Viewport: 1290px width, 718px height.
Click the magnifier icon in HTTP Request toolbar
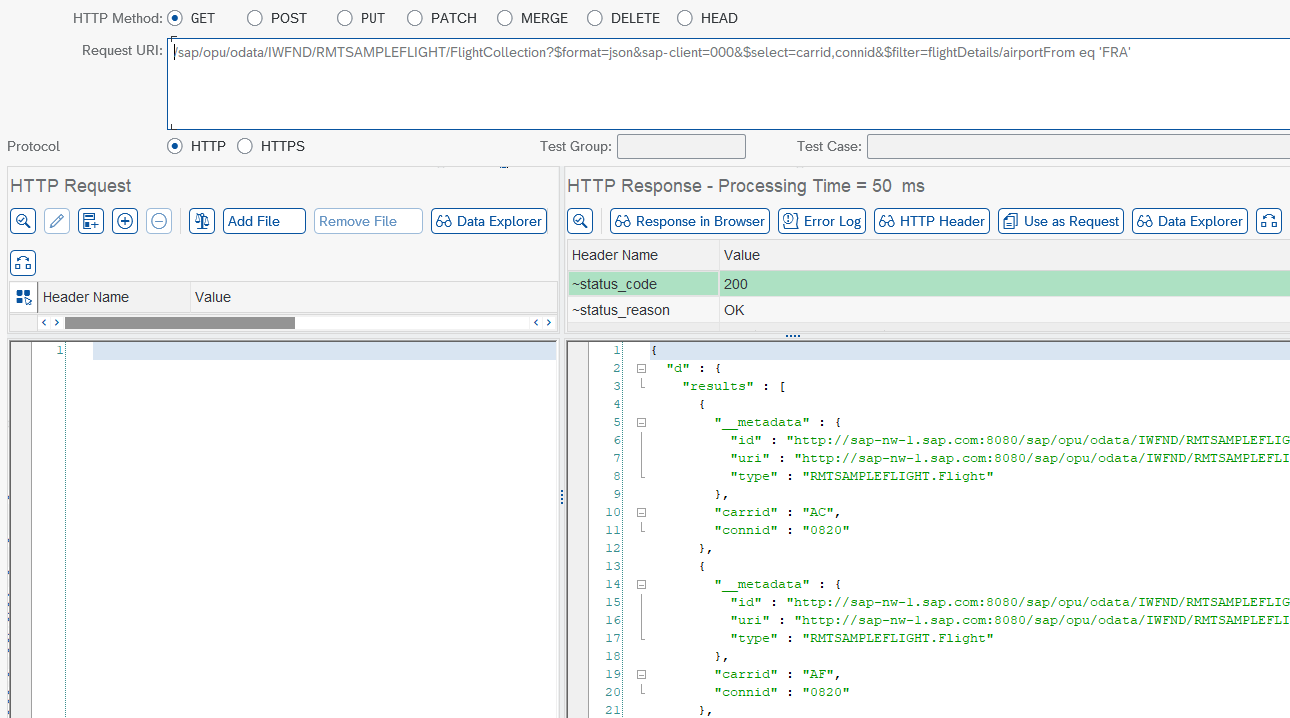click(23, 221)
